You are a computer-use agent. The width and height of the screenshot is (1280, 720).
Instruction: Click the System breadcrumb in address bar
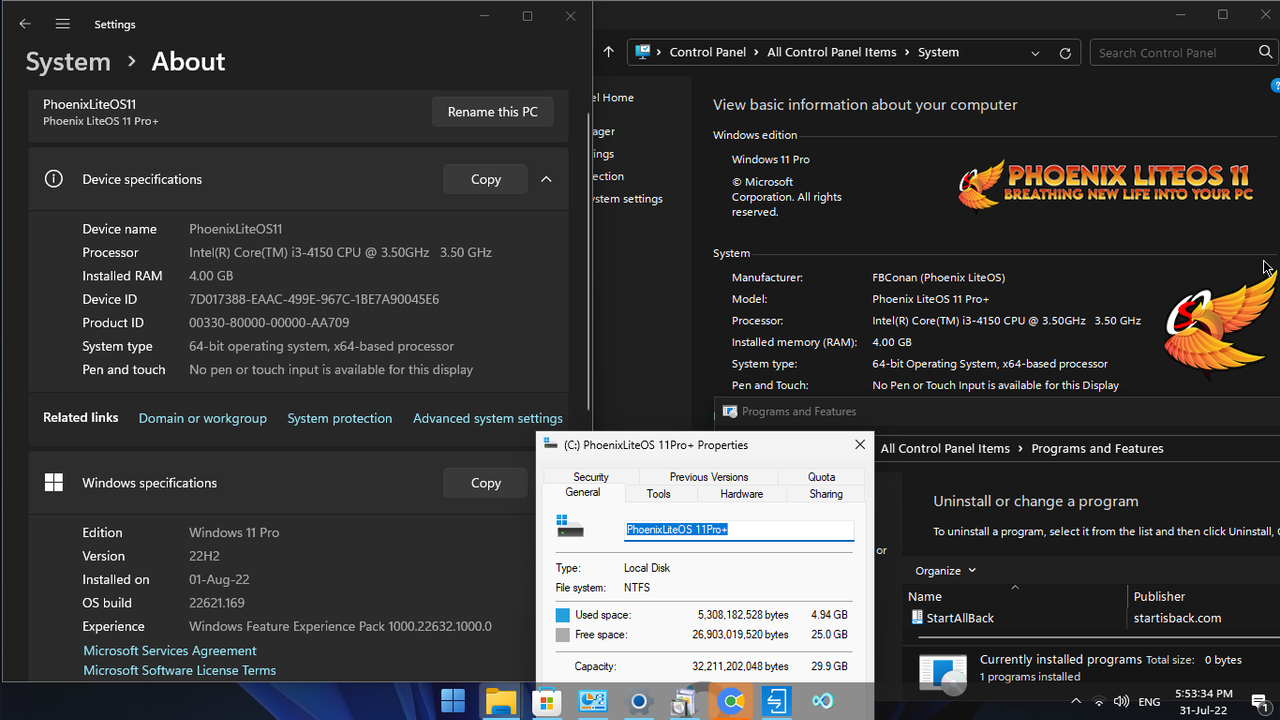point(938,52)
